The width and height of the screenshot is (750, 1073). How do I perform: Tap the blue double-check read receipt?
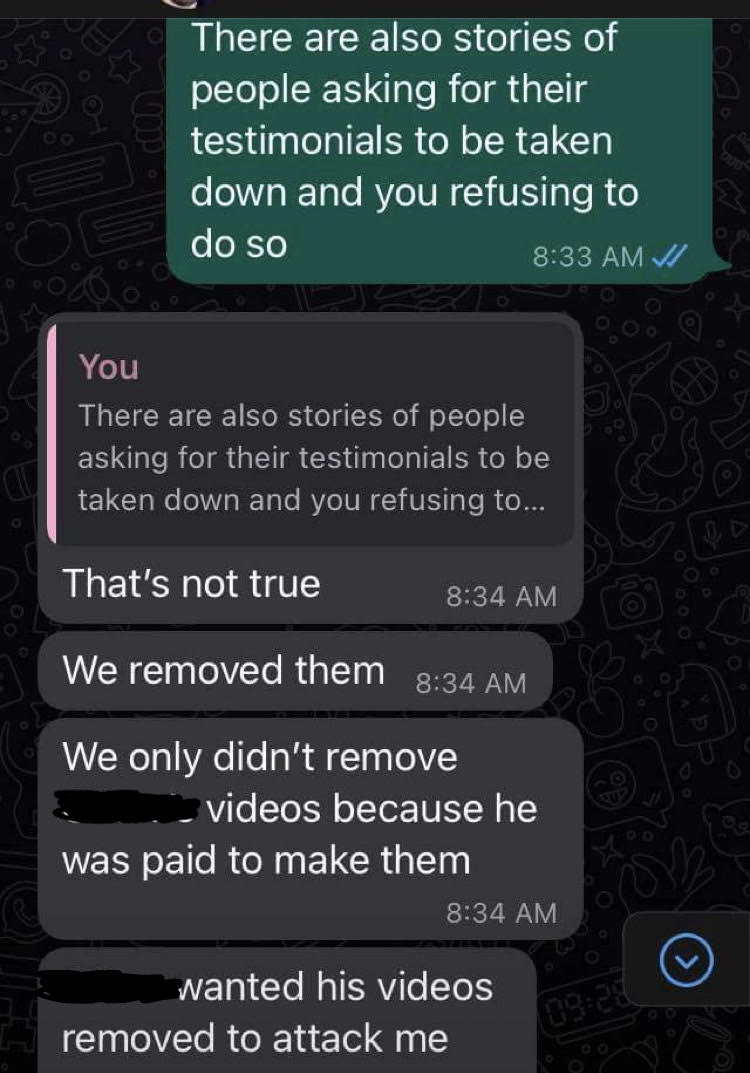[669, 256]
